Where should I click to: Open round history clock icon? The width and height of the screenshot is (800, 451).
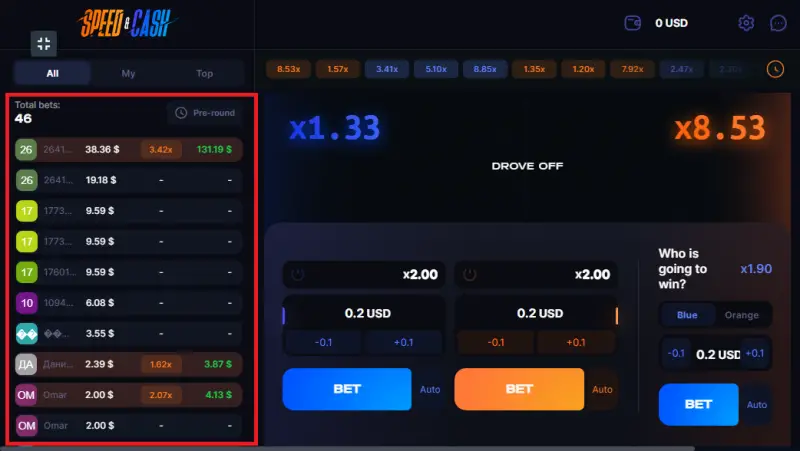pyautogui.click(x=775, y=69)
